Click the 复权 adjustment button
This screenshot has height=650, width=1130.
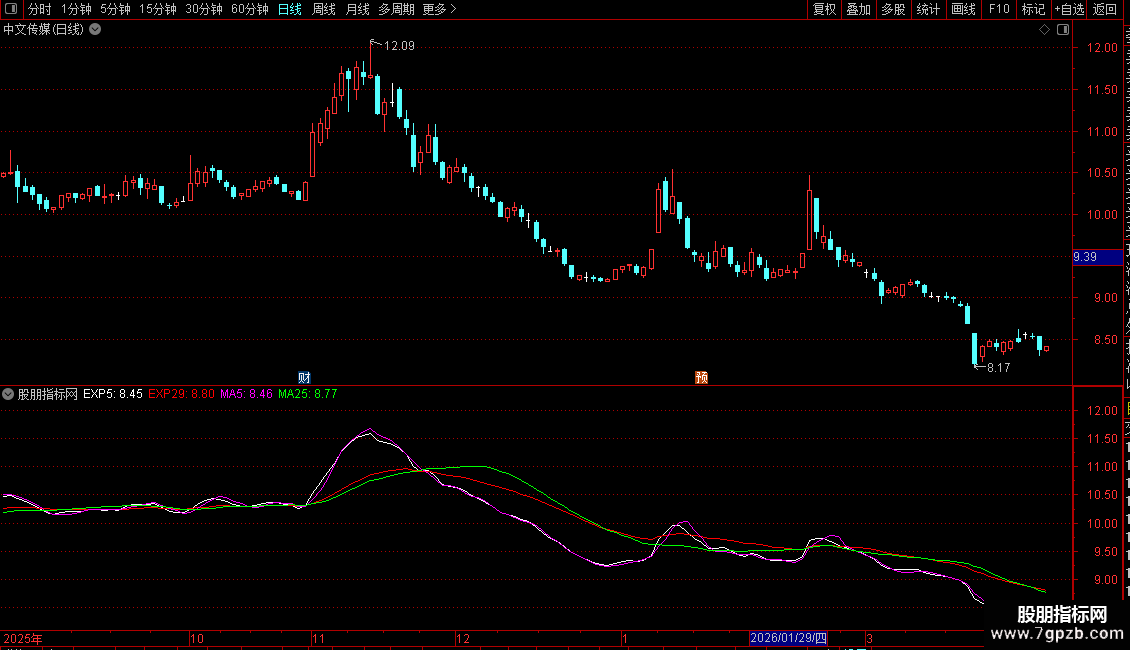pos(824,9)
